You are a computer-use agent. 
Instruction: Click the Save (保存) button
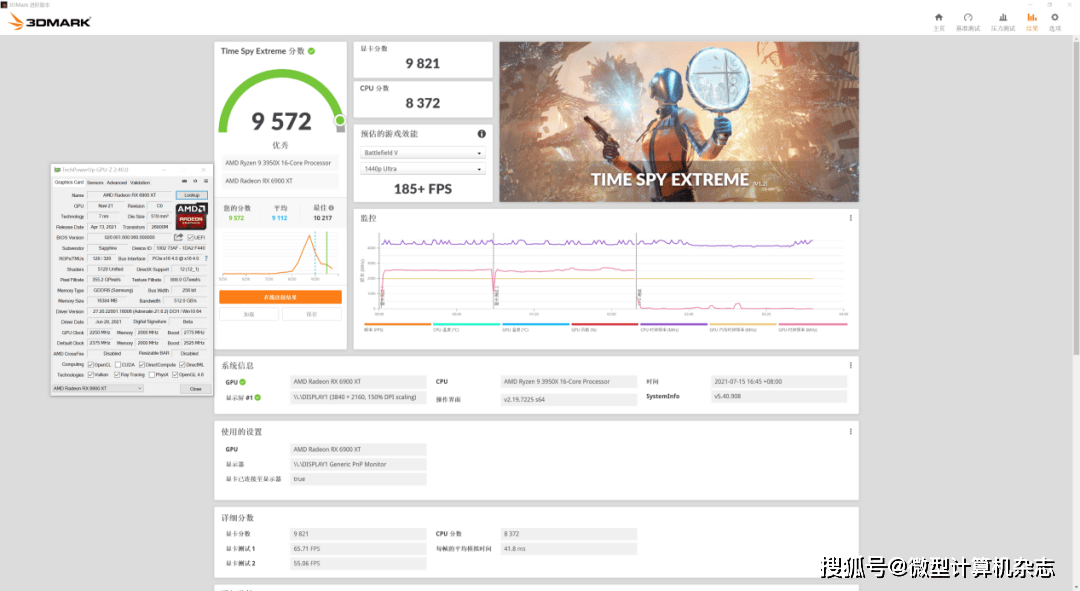(311, 314)
